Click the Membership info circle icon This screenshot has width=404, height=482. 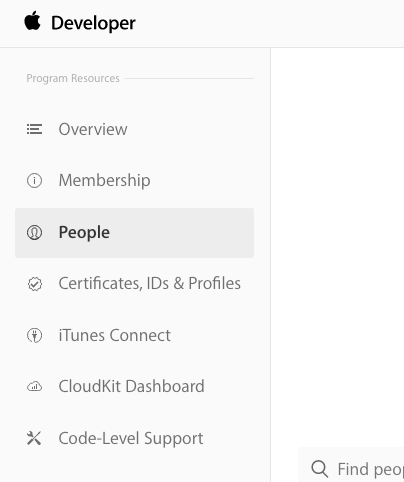pos(34,181)
